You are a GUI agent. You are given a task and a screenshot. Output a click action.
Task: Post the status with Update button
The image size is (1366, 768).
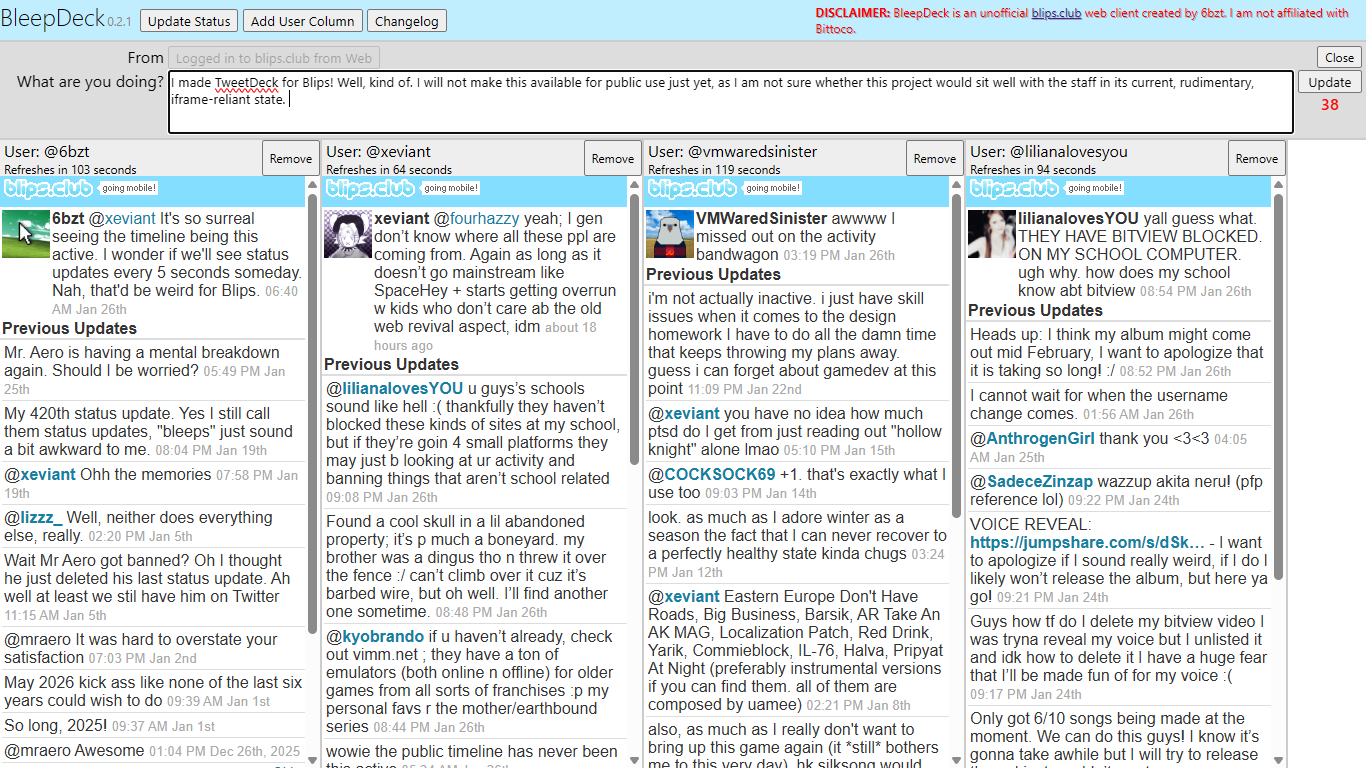tap(1329, 82)
